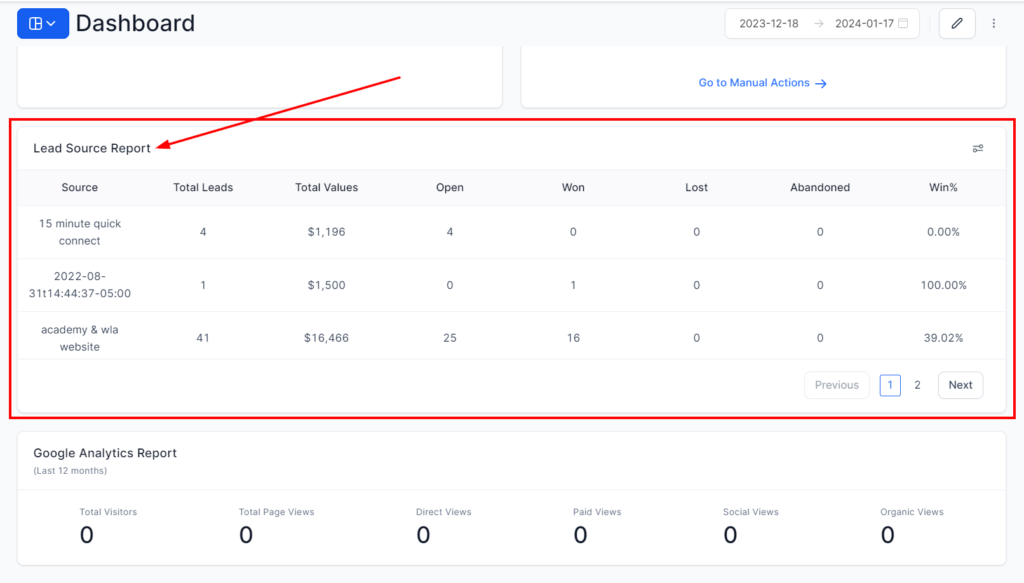This screenshot has width=1024, height=583.
Task: Click the Total Leads column header
Action: click(x=203, y=187)
